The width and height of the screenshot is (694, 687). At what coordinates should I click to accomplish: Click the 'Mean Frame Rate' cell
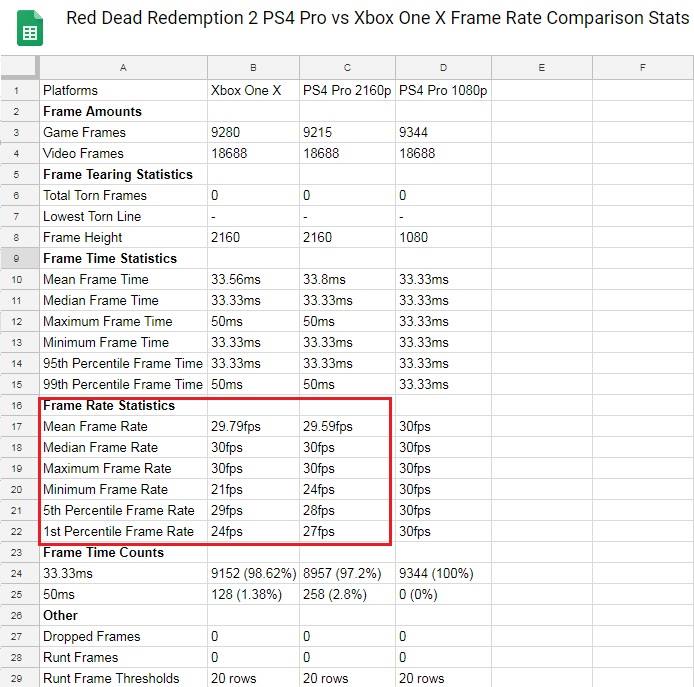pyautogui.click(x=123, y=426)
